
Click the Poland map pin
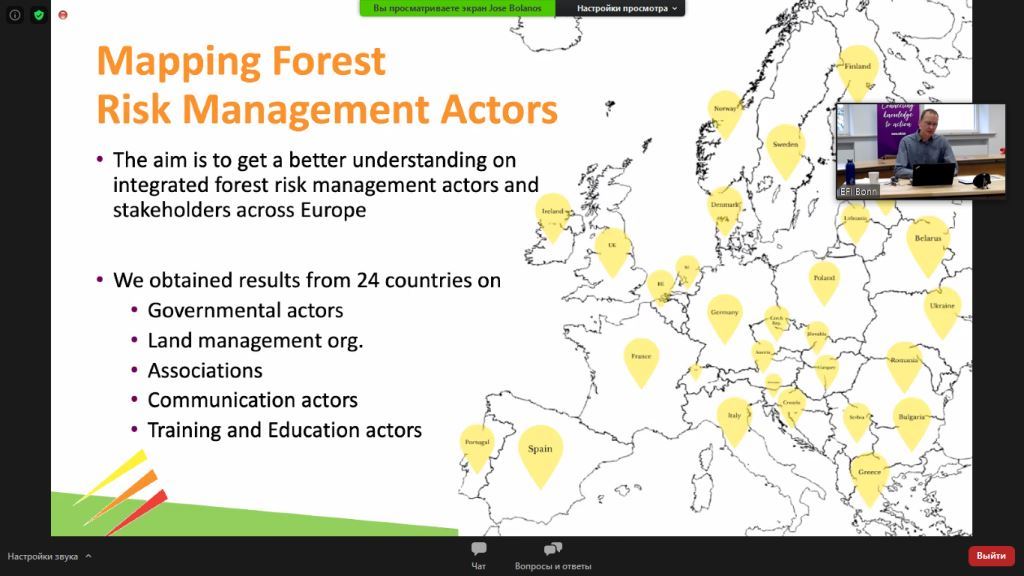coord(824,283)
